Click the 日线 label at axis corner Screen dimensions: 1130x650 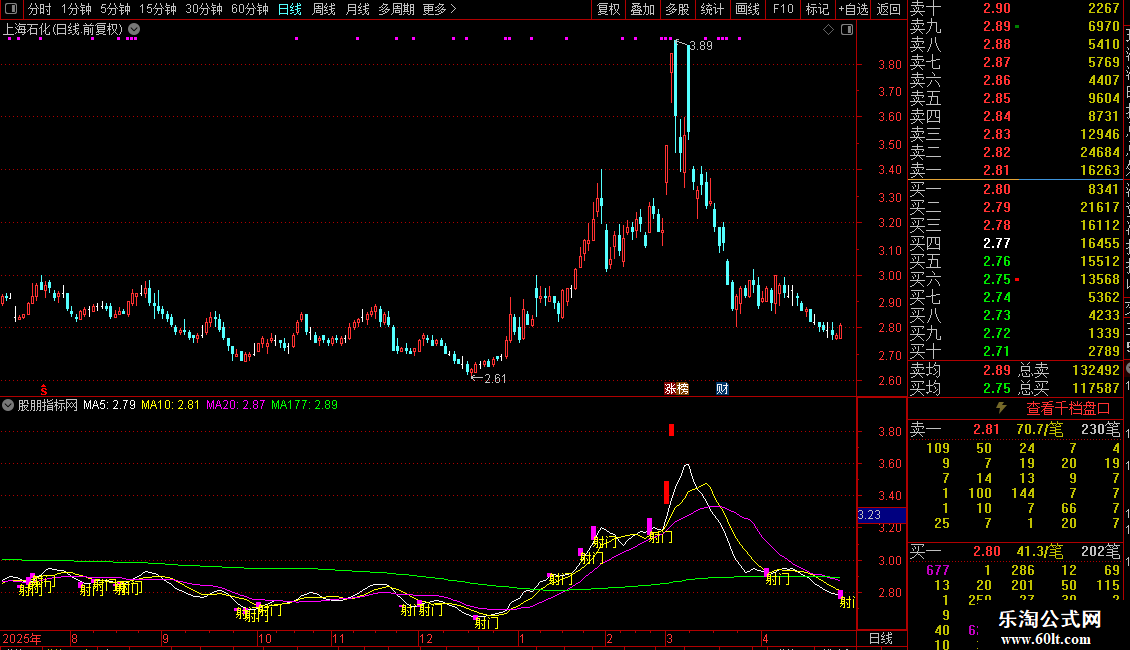881,638
